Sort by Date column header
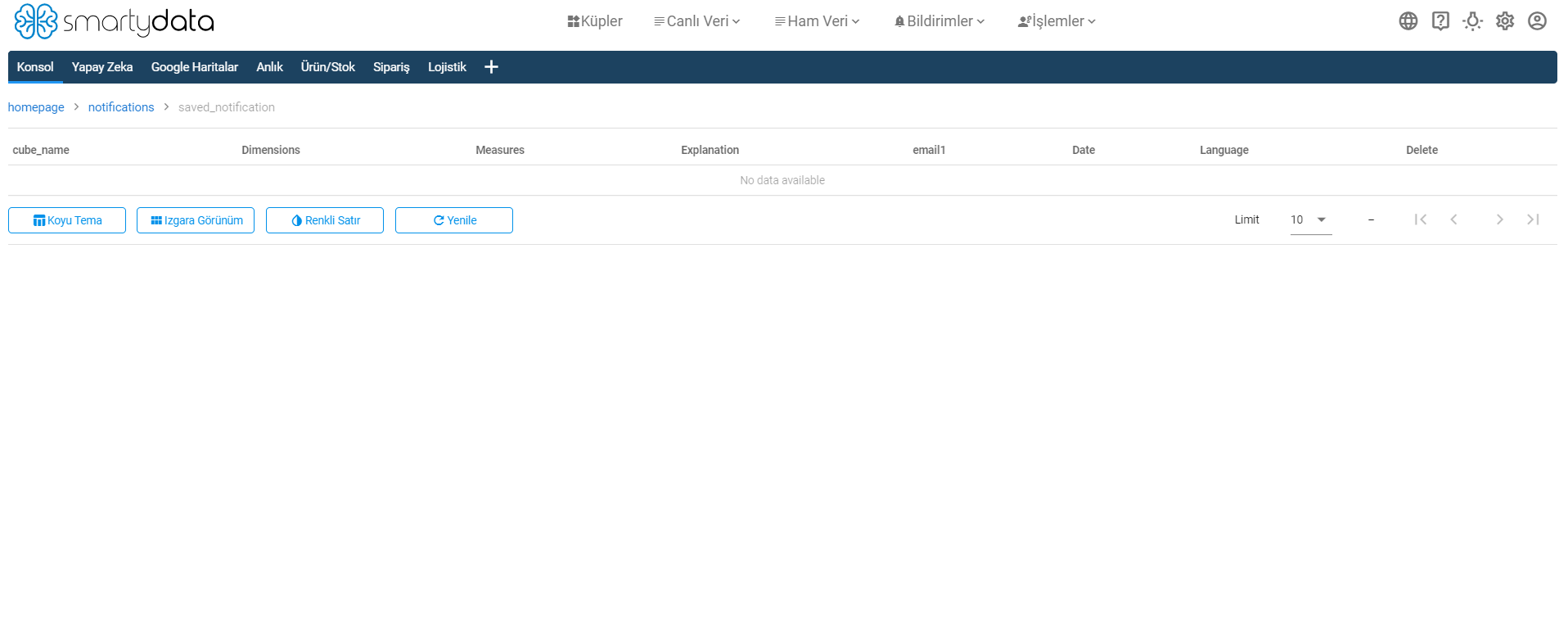This screenshot has height=624, width=1568. (x=1084, y=150)
